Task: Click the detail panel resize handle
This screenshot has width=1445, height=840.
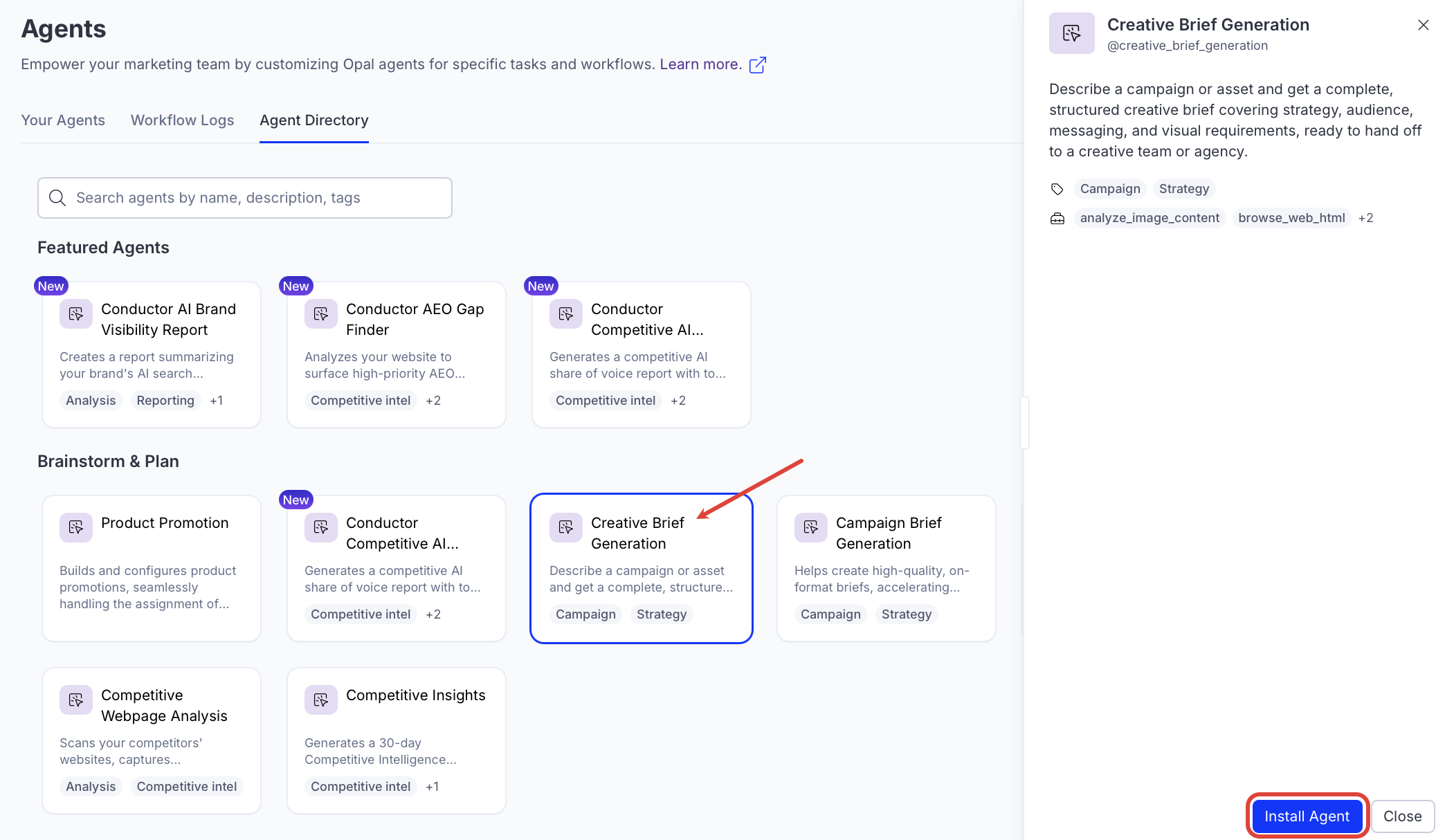Action: click(x=1025, y=423)
